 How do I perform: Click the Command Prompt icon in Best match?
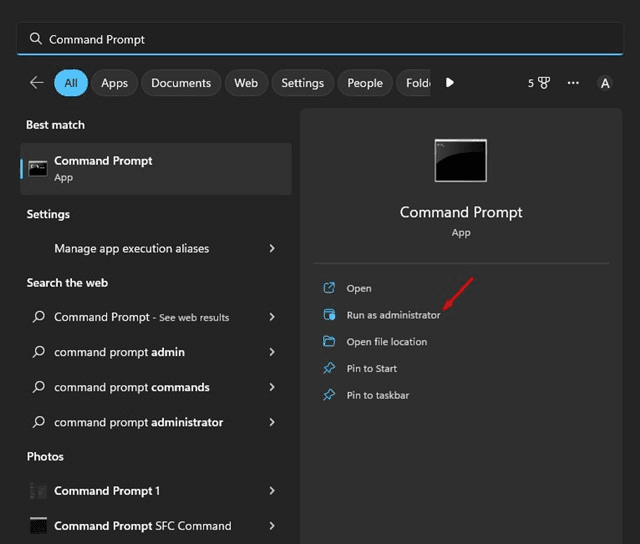click(38, 169)
